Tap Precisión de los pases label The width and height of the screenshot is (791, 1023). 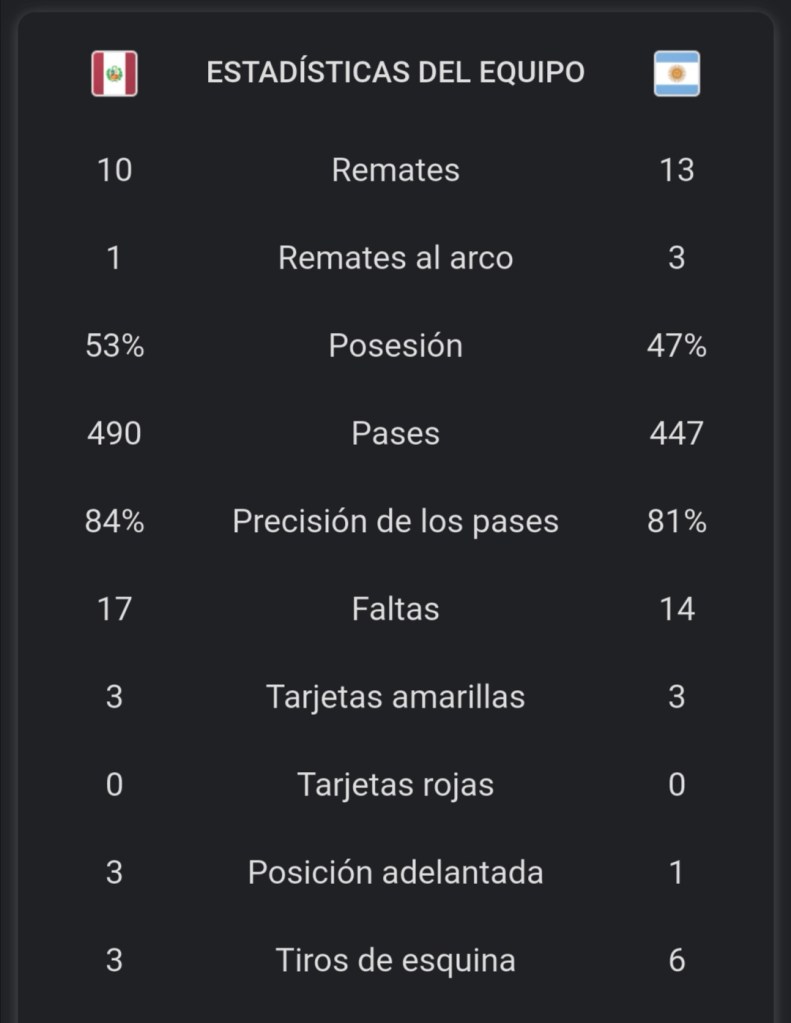(x=395, y=522)
